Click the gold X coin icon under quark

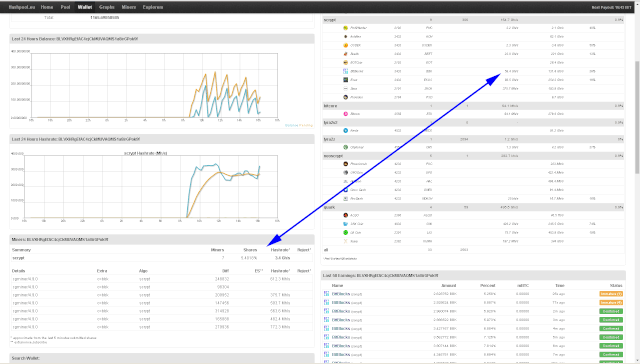coord(345,241)
